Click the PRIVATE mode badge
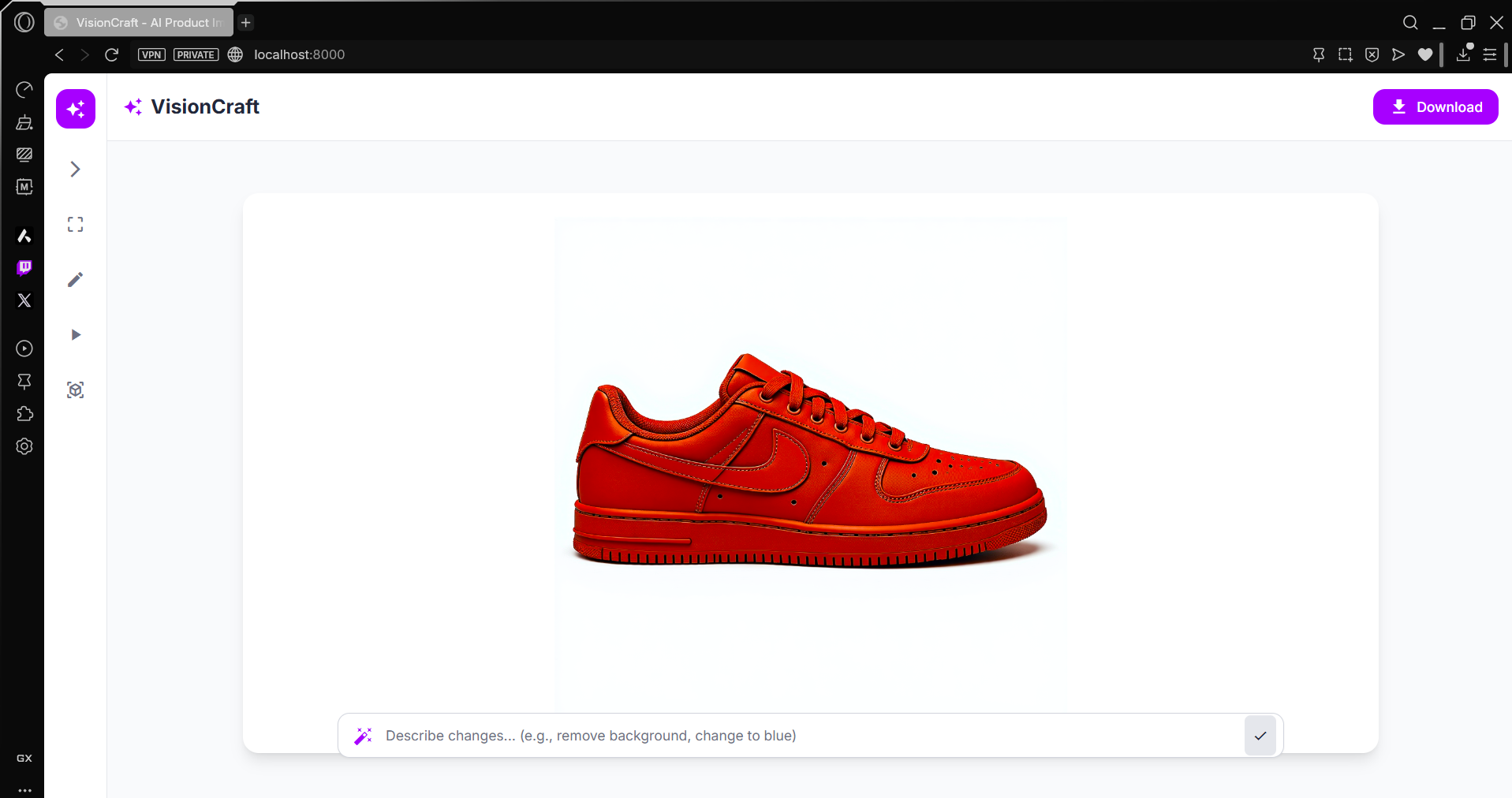 pyautogui.click(x=196, y=54)
